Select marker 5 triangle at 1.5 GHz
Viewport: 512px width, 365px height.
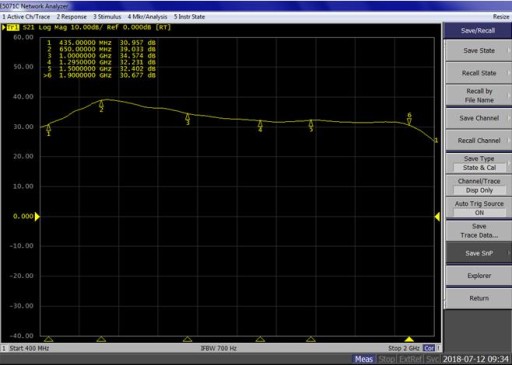tap(311, 123)
